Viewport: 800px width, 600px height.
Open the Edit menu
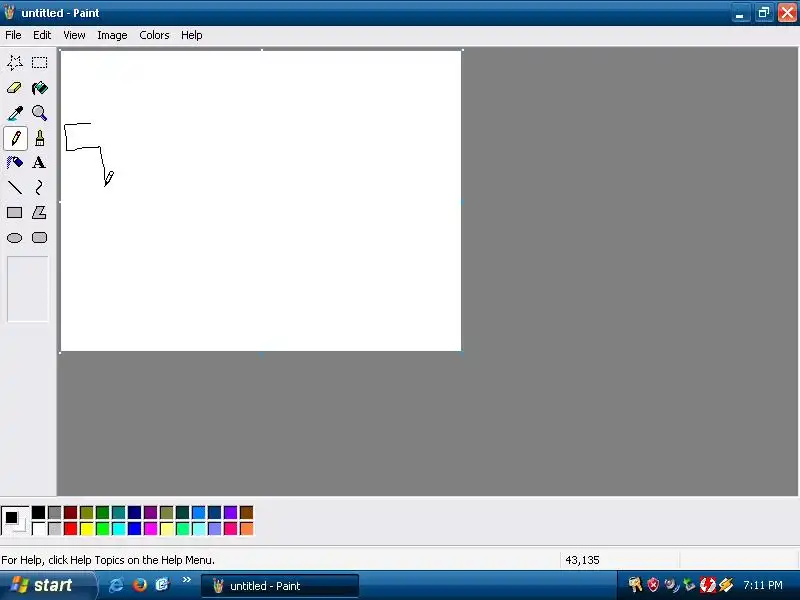pyautogui.click(x=42, y=35)
